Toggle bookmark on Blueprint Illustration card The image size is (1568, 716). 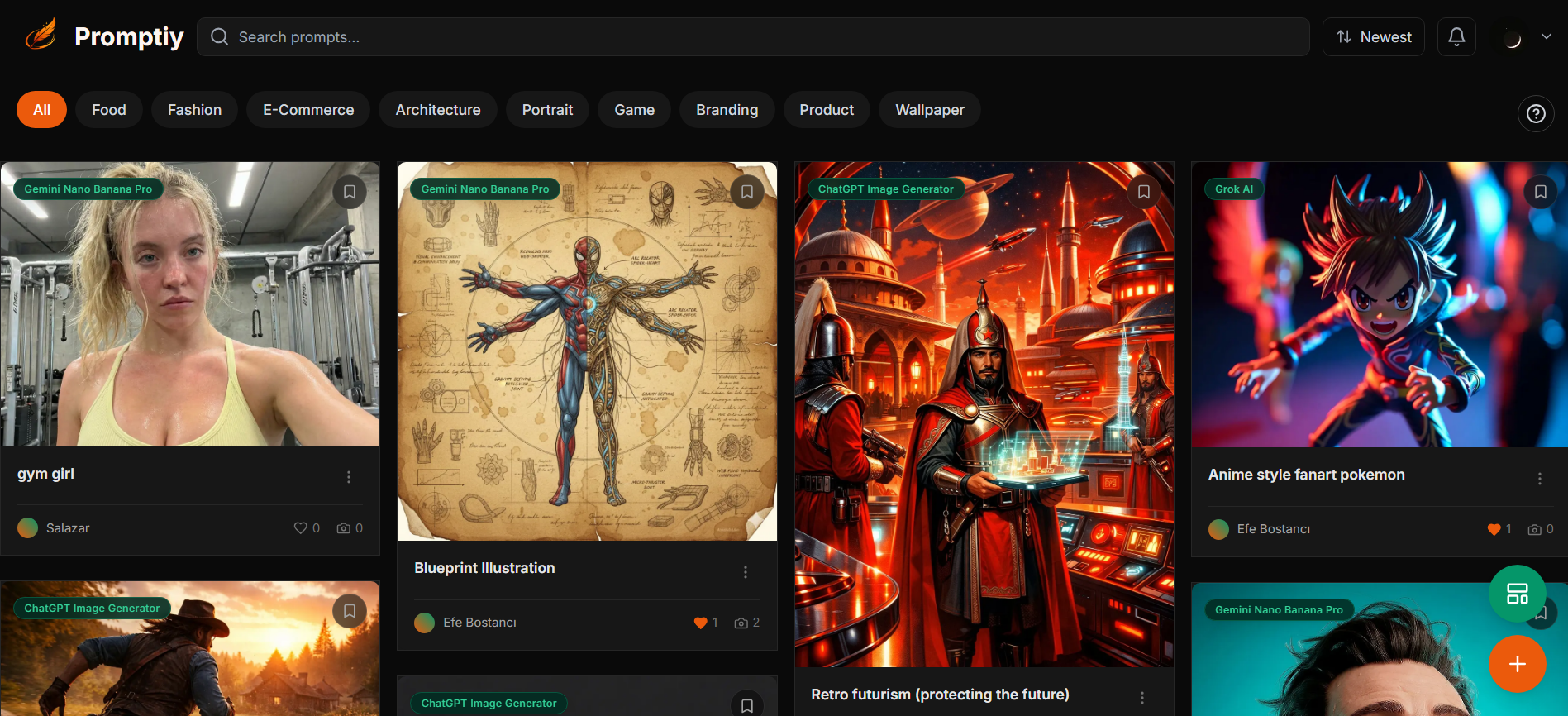click(x=746, y=192)
